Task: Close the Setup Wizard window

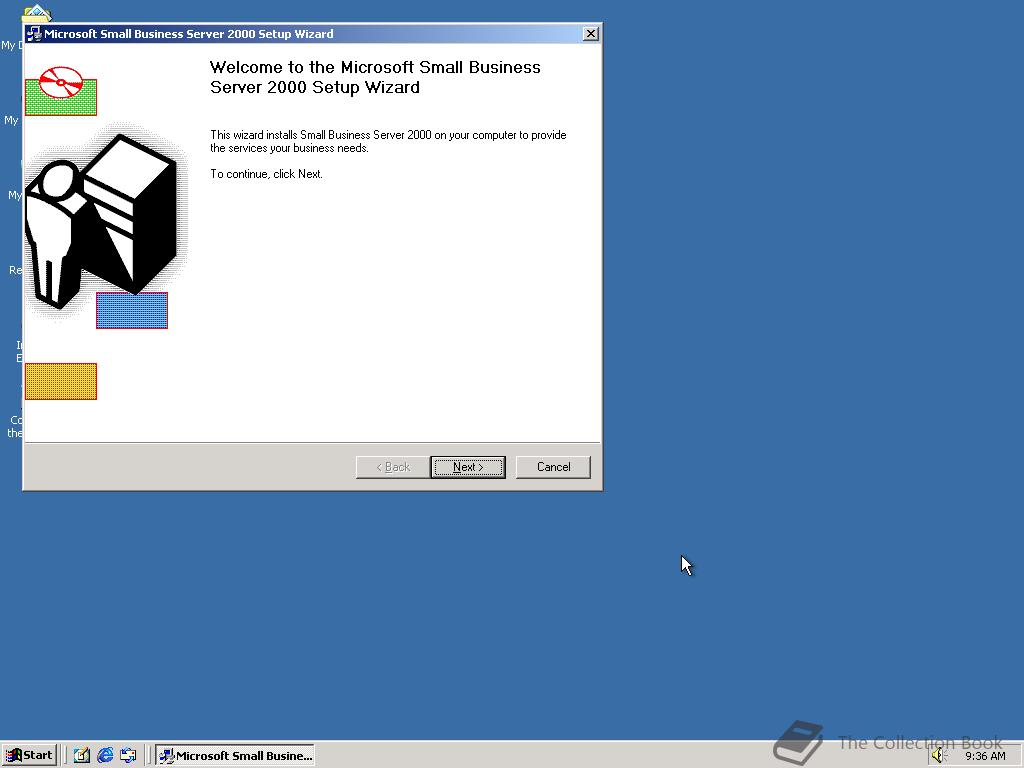Action: [x=590, y=34]
